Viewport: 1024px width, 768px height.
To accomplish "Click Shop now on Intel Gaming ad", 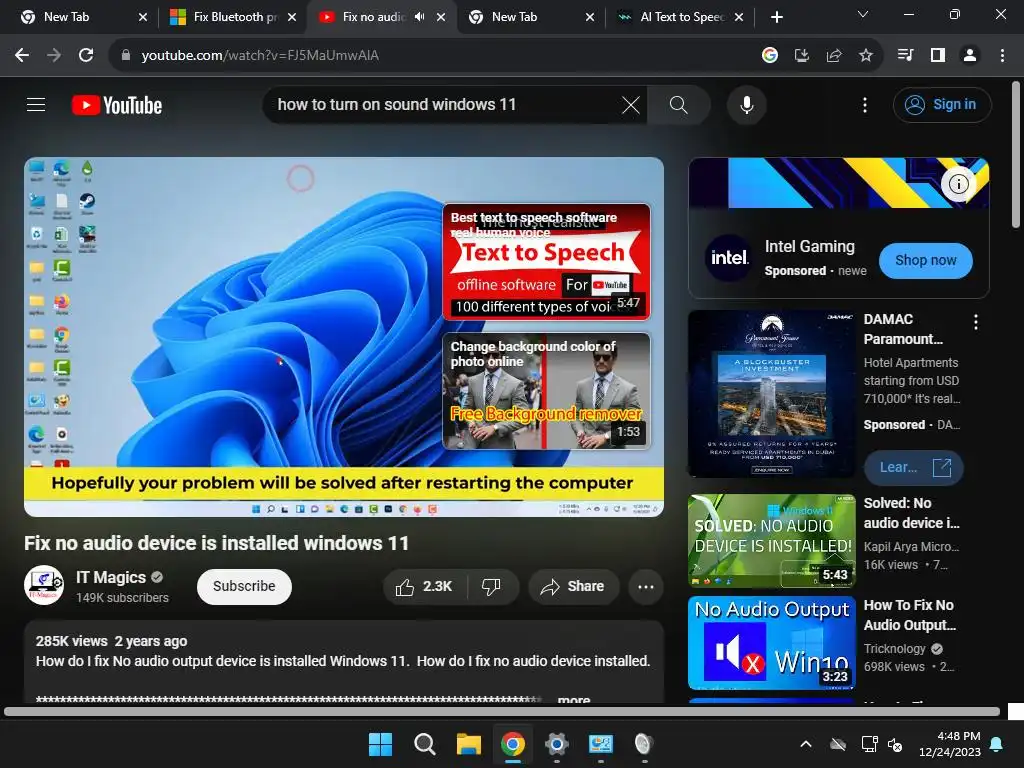I will pyautogui.click(x=925, y=260).
